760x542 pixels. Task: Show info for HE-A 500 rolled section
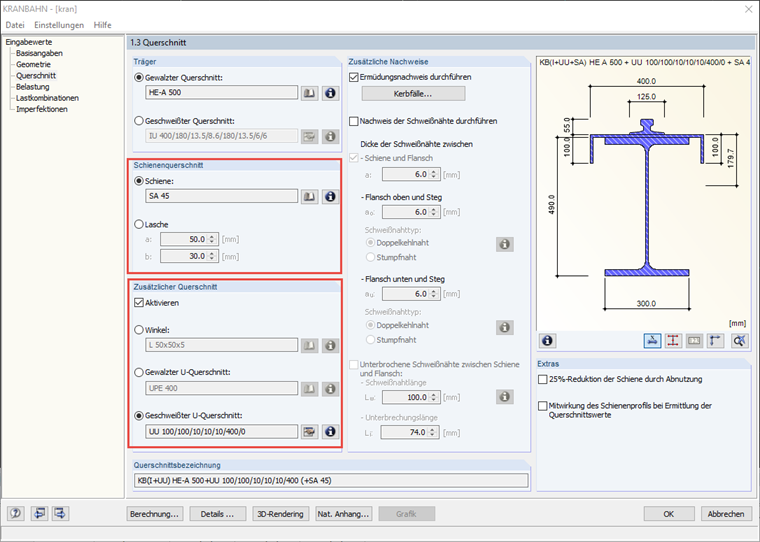(330, 93)
